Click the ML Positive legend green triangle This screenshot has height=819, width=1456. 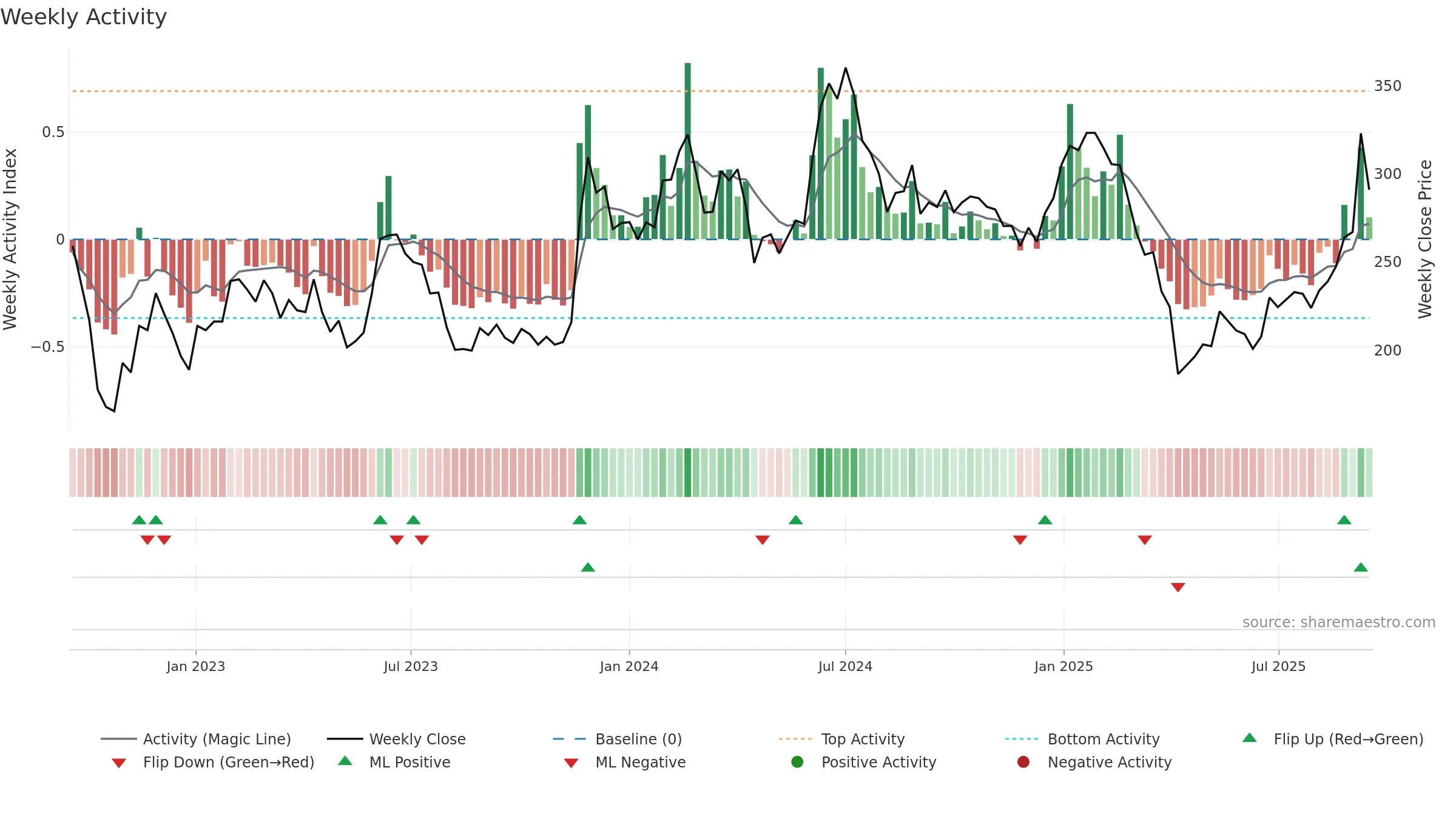point(345,761)
